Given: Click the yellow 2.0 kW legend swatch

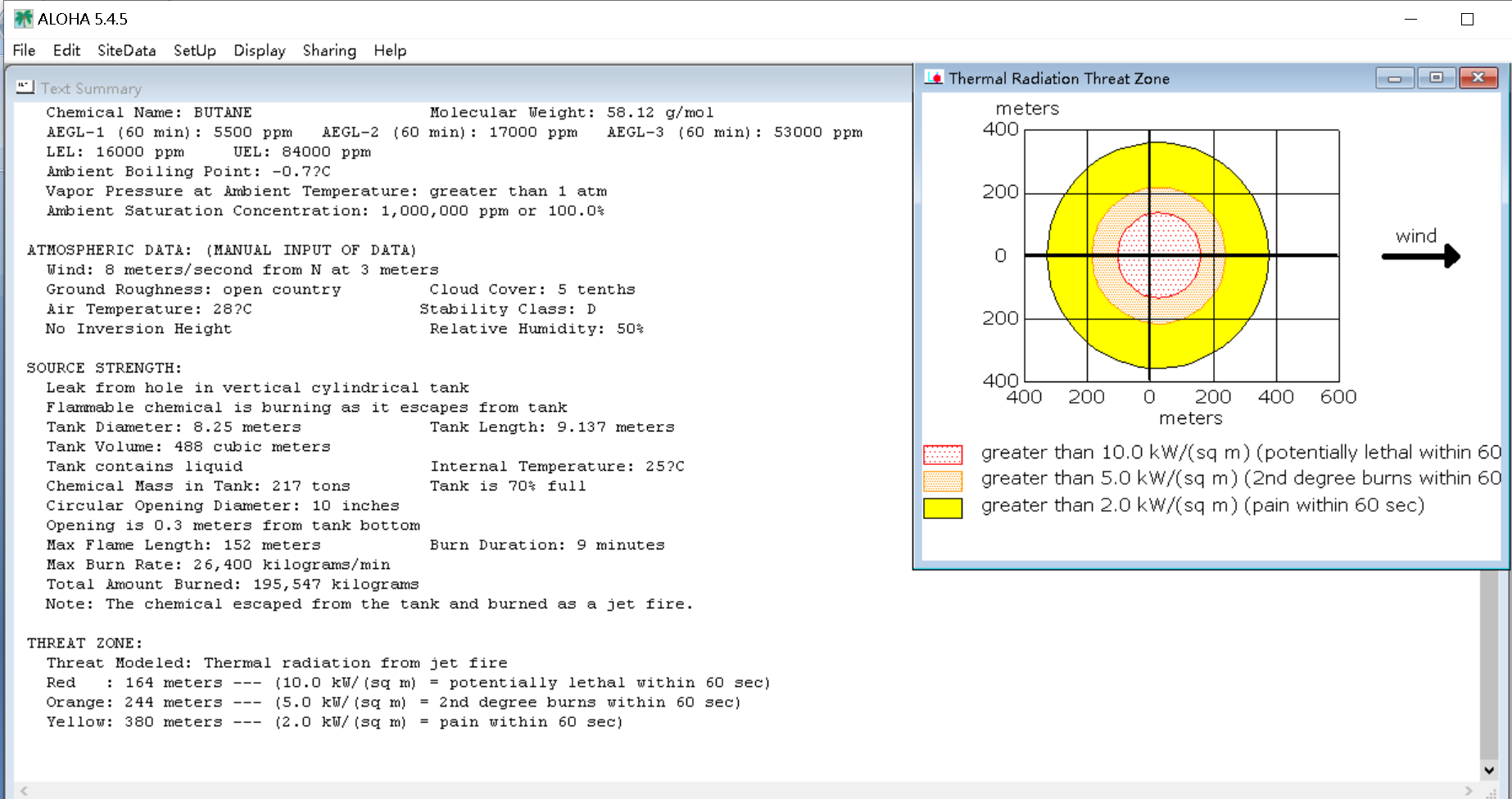Looking at the screenshot, I should [943, 508].
